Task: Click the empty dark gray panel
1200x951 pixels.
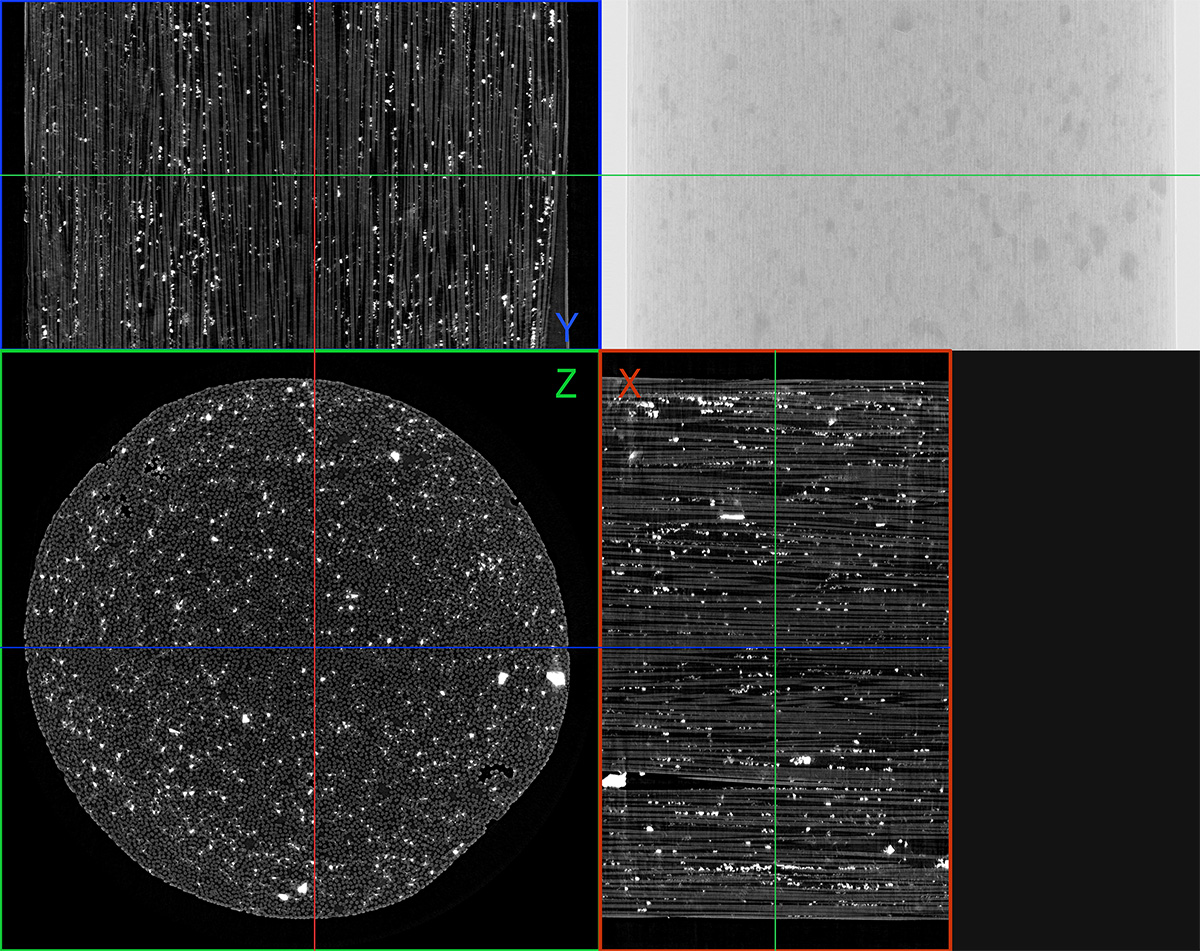Action: 1075,650
